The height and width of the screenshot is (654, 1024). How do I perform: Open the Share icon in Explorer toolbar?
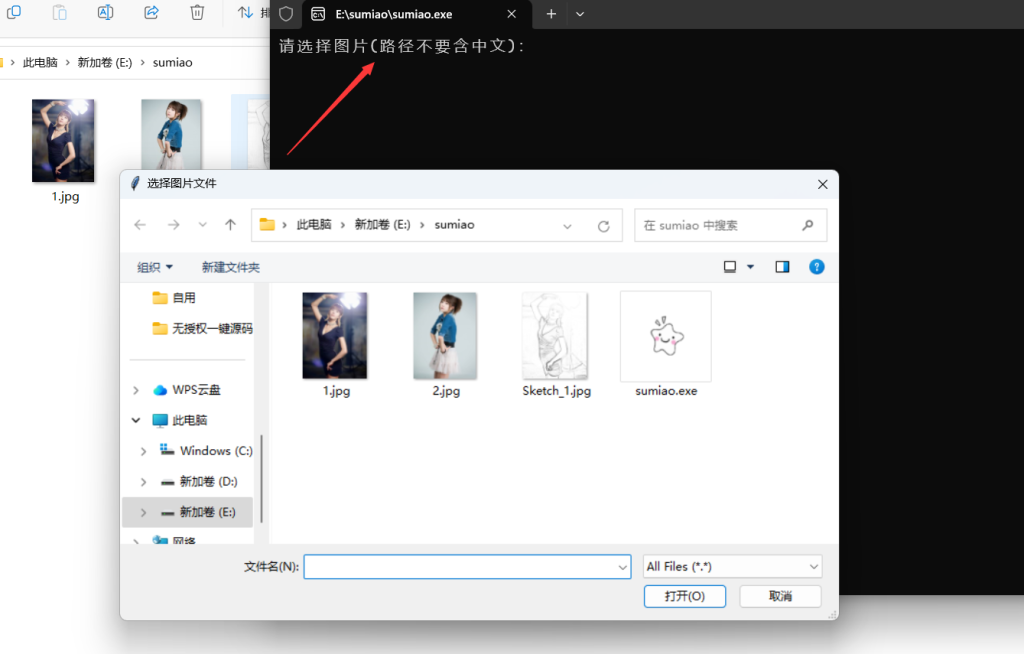[x=151, y=14]
